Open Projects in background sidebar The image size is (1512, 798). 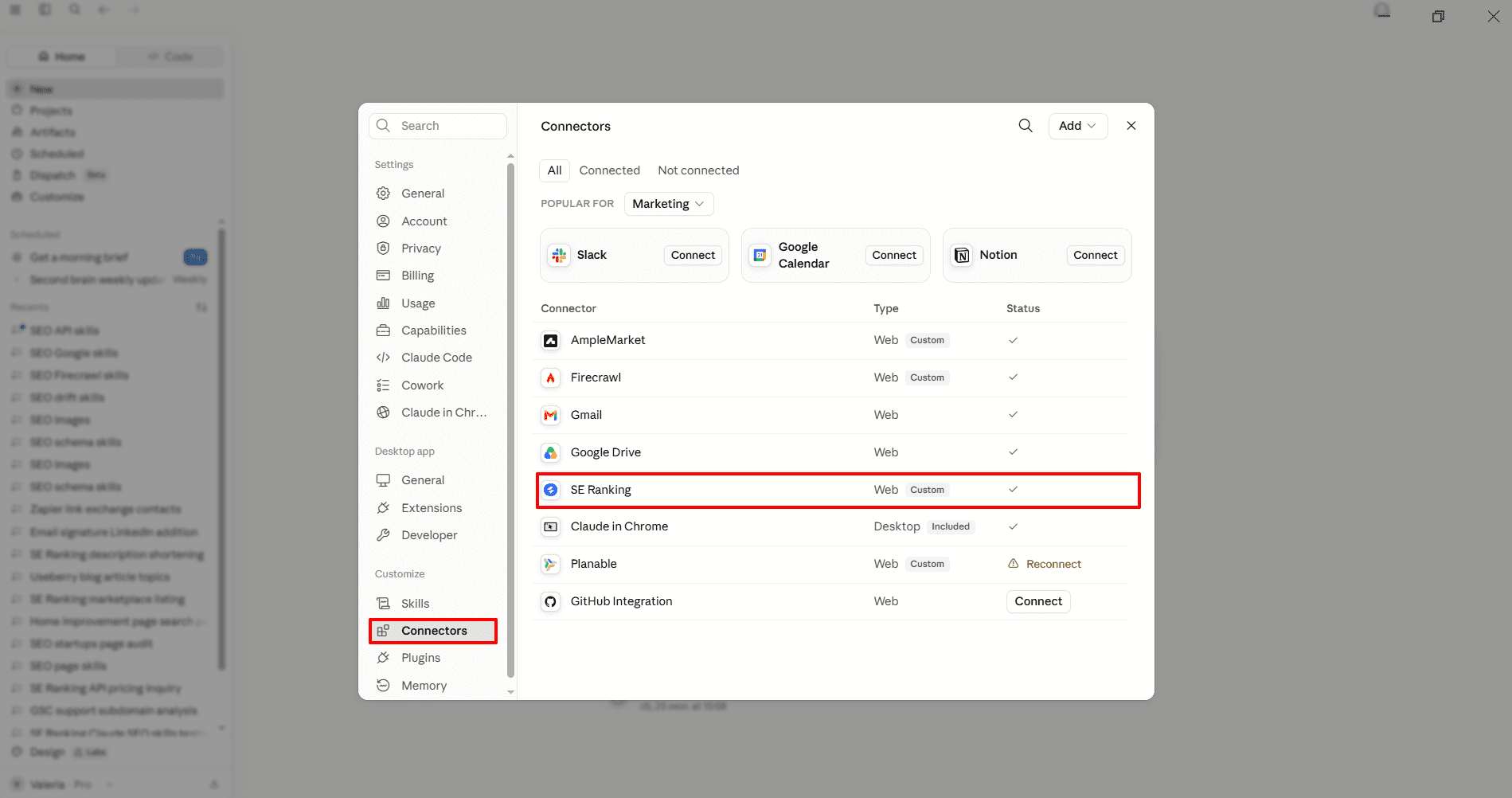[51, 111]
